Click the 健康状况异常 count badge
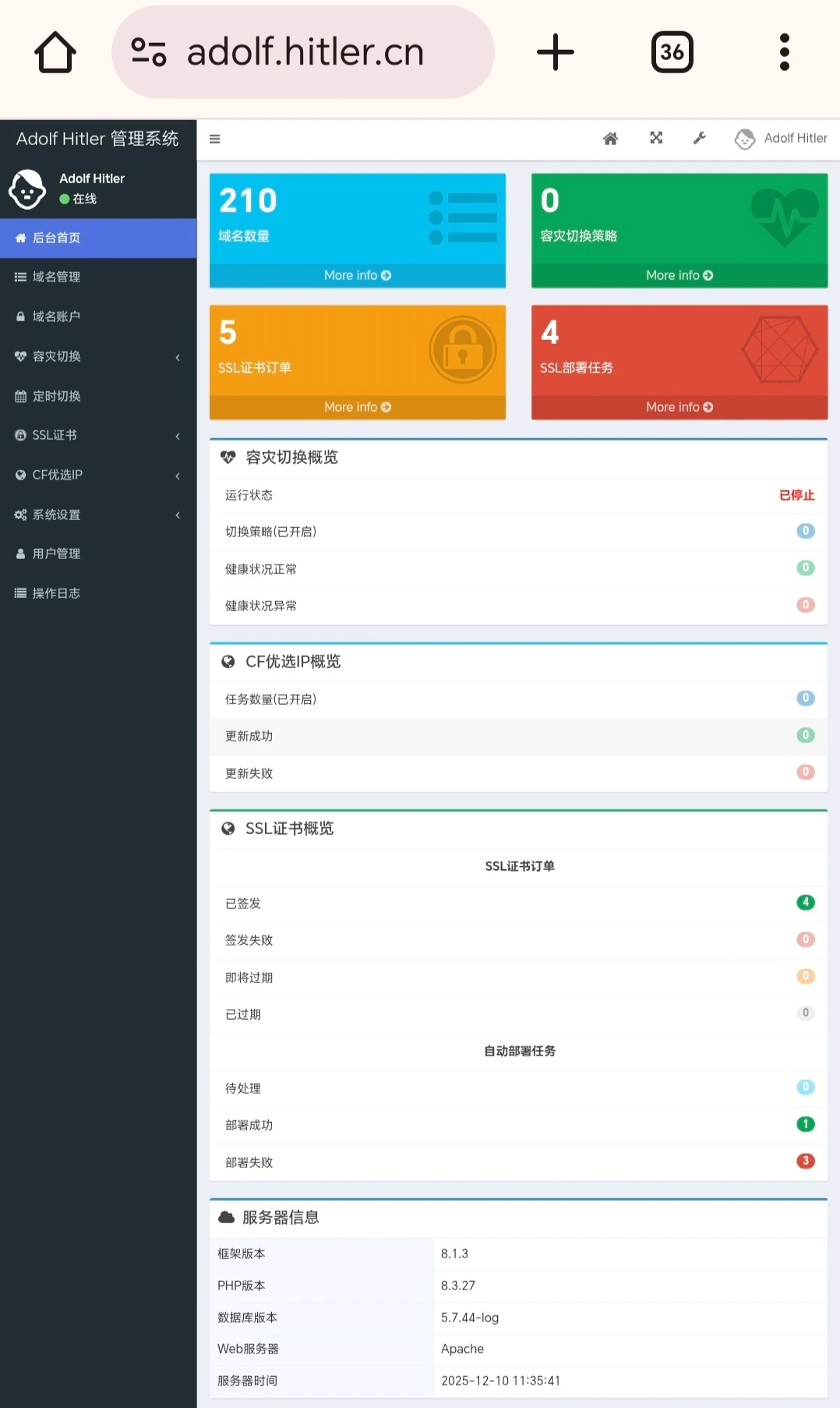This screenshot has height=1408, width=840. point(806,604)
